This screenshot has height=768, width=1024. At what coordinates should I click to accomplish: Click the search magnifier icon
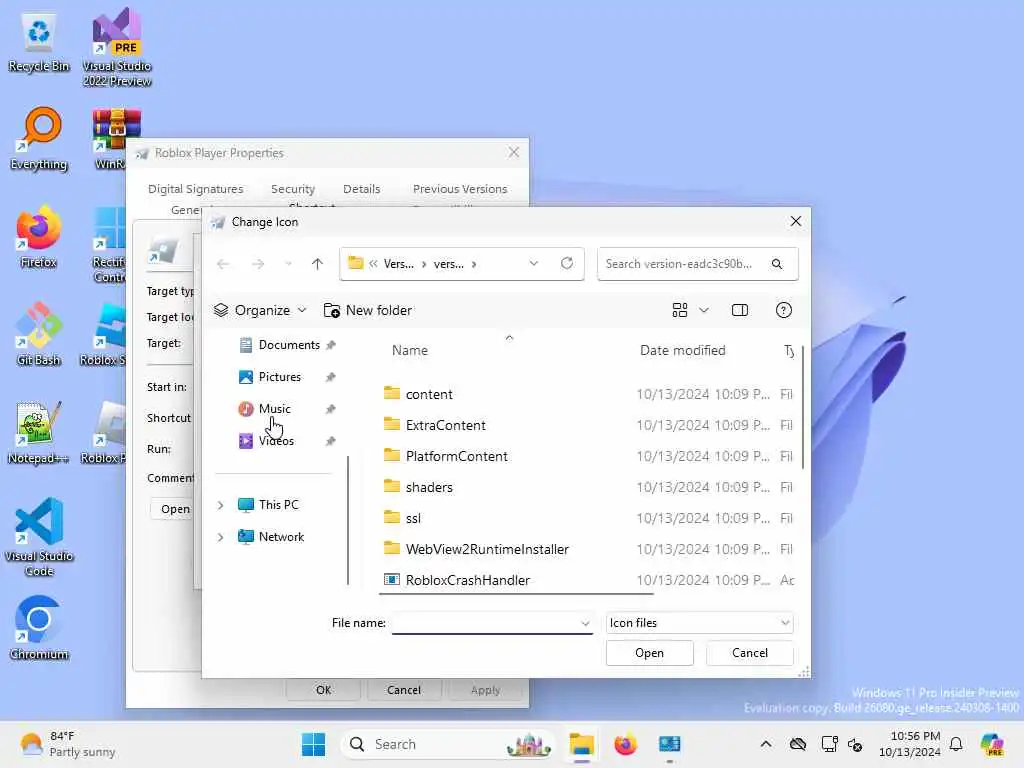(x=776, y=264)
